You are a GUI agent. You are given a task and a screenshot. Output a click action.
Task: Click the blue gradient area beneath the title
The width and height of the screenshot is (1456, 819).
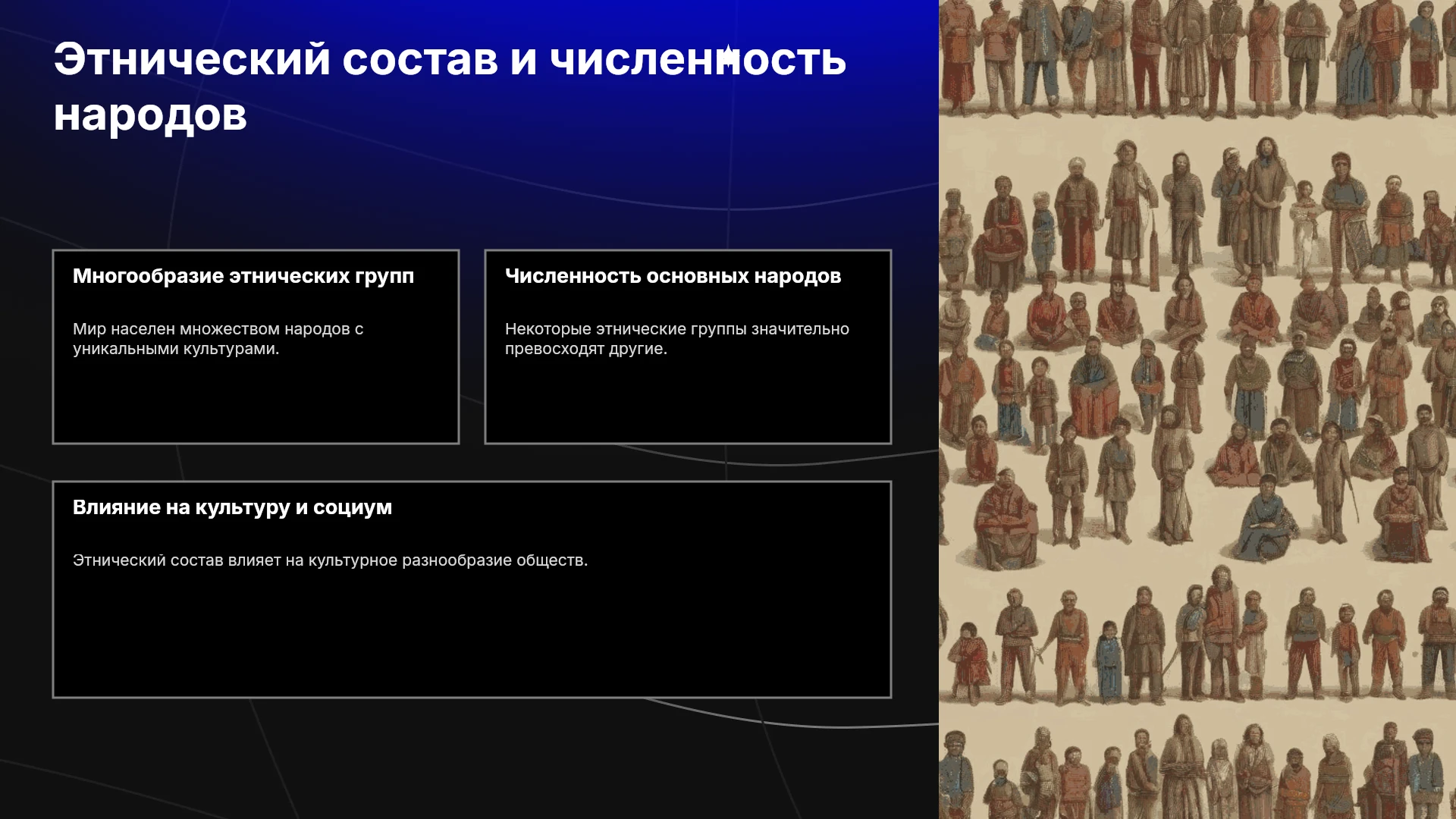[470, 190]
